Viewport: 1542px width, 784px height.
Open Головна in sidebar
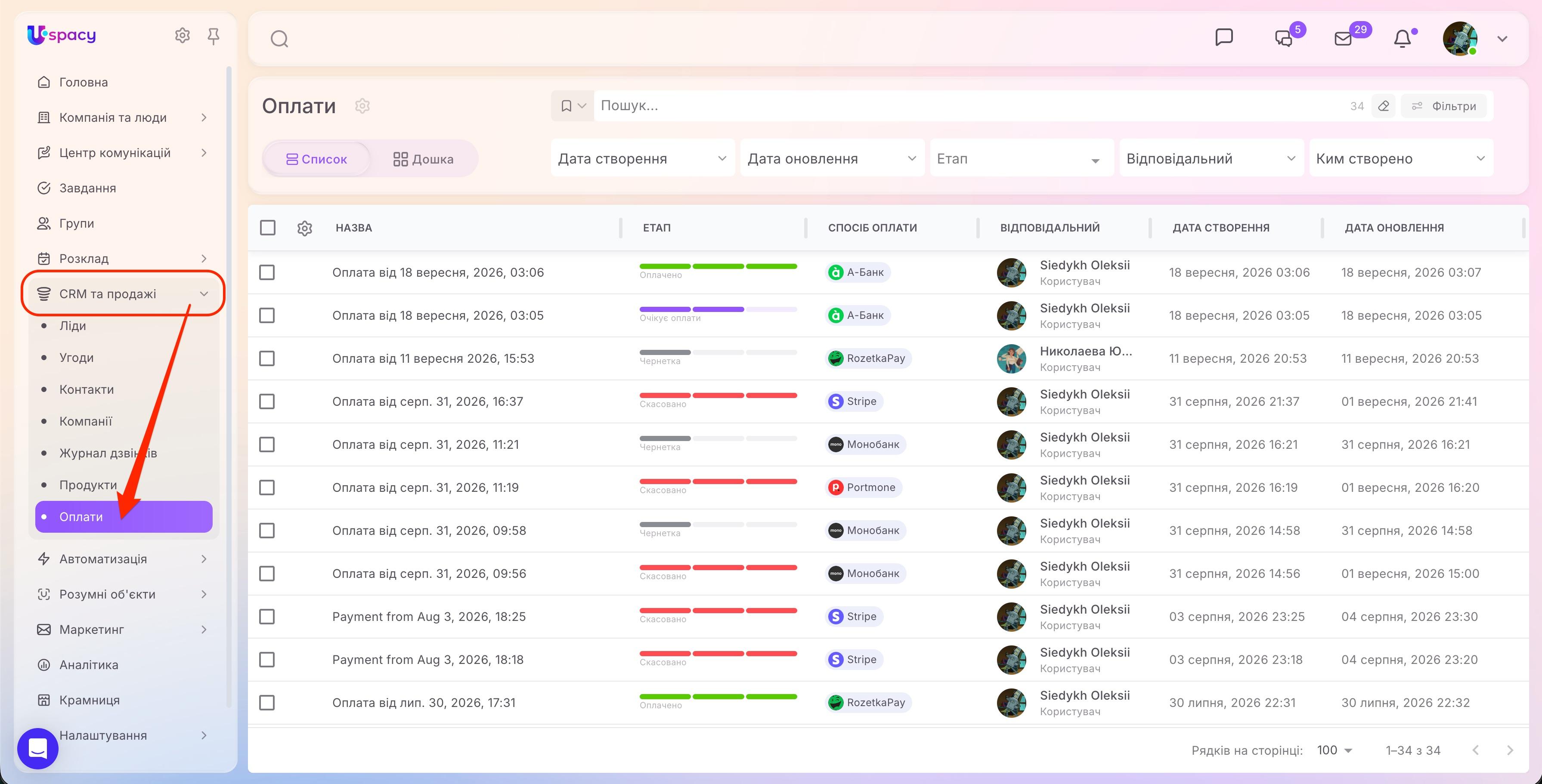[84, 83]
